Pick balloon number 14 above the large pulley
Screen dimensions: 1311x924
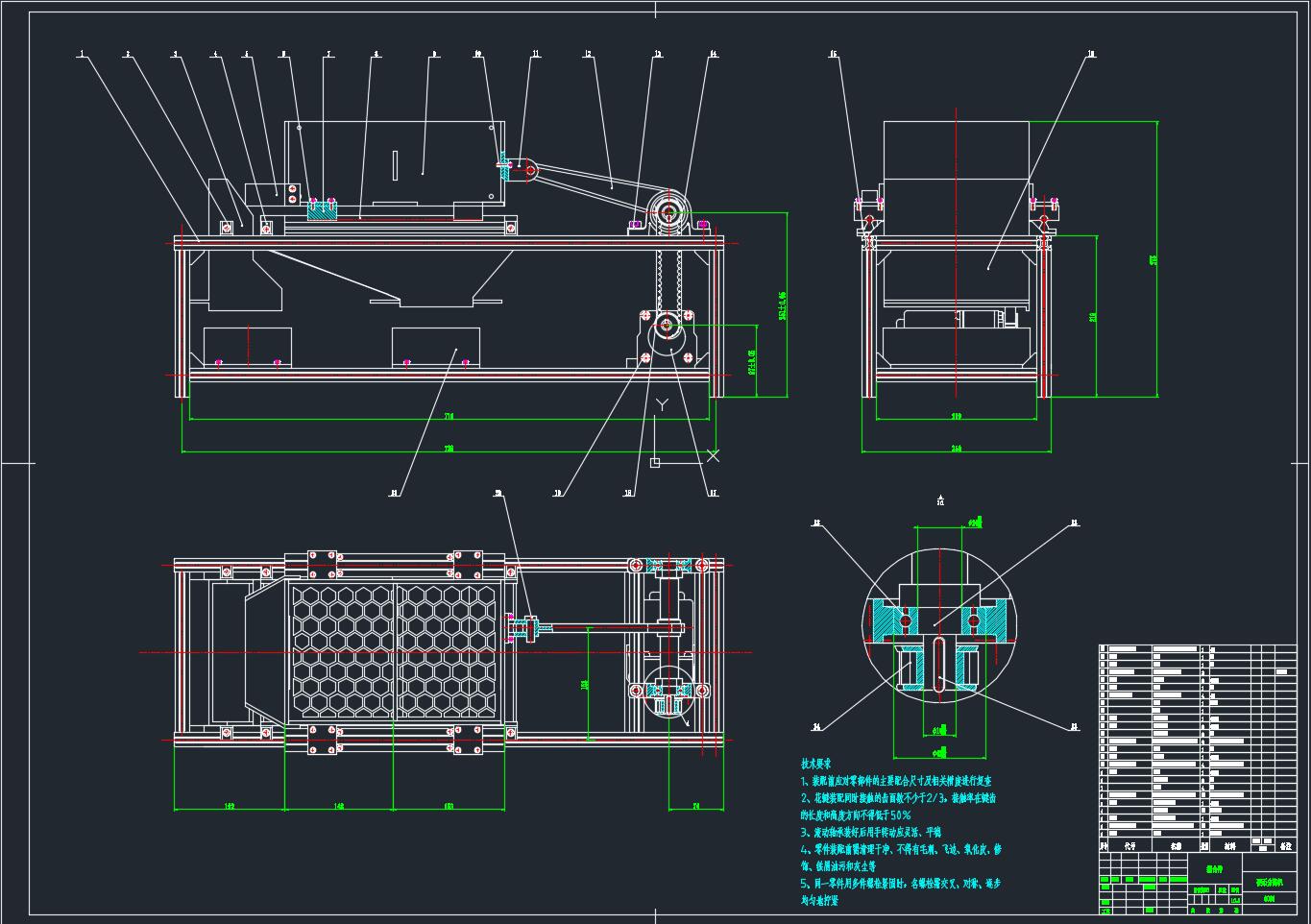pos(713,55)
